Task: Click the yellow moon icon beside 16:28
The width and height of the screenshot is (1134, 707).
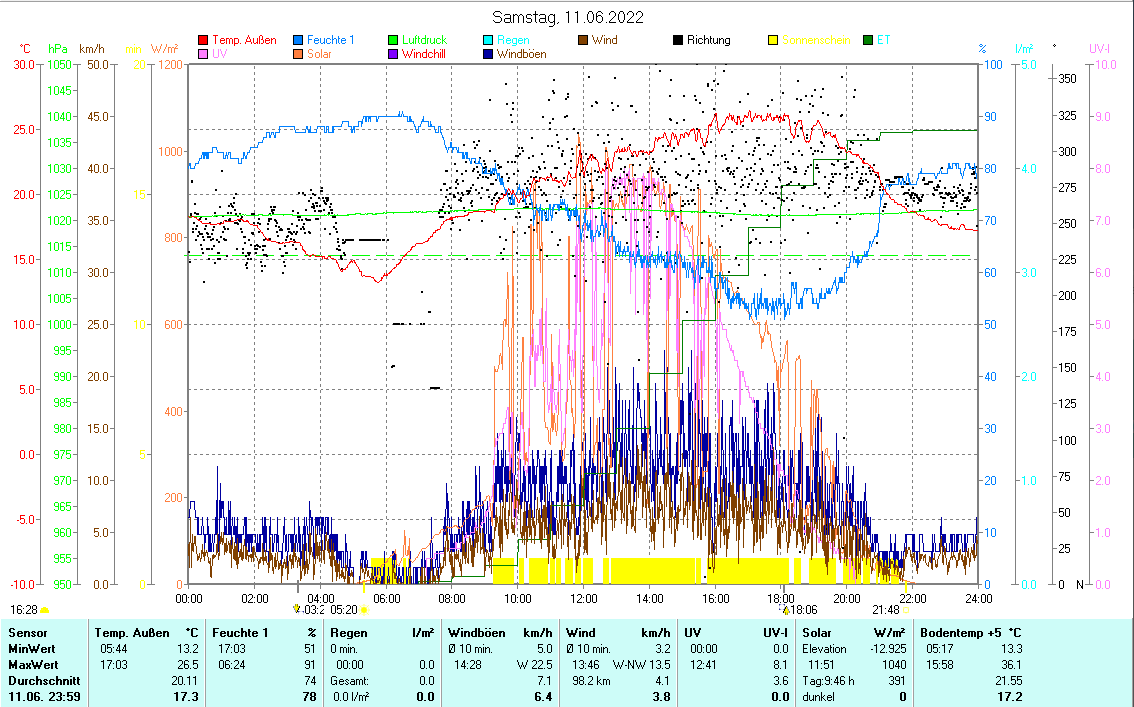Action: [x=45, y=610]
